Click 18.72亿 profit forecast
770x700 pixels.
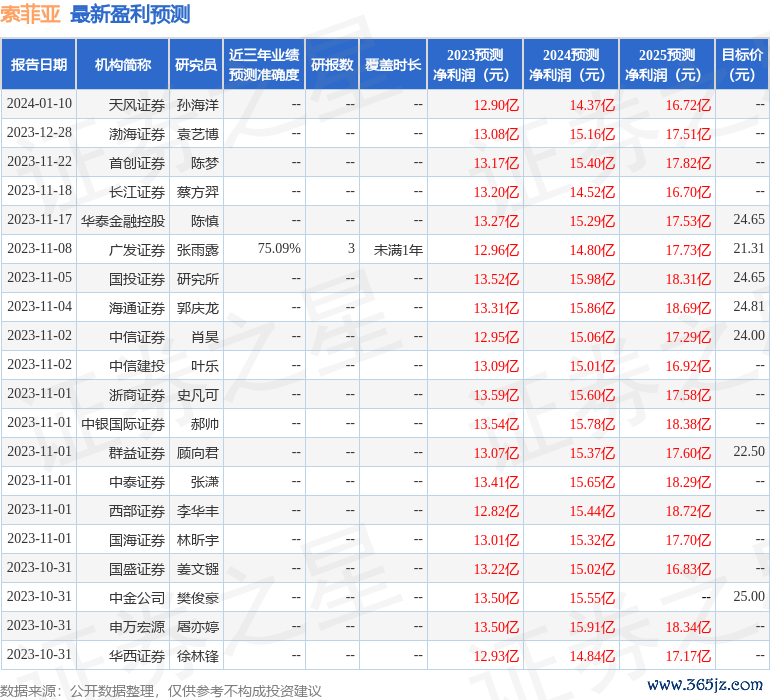[x=688, y=511]
